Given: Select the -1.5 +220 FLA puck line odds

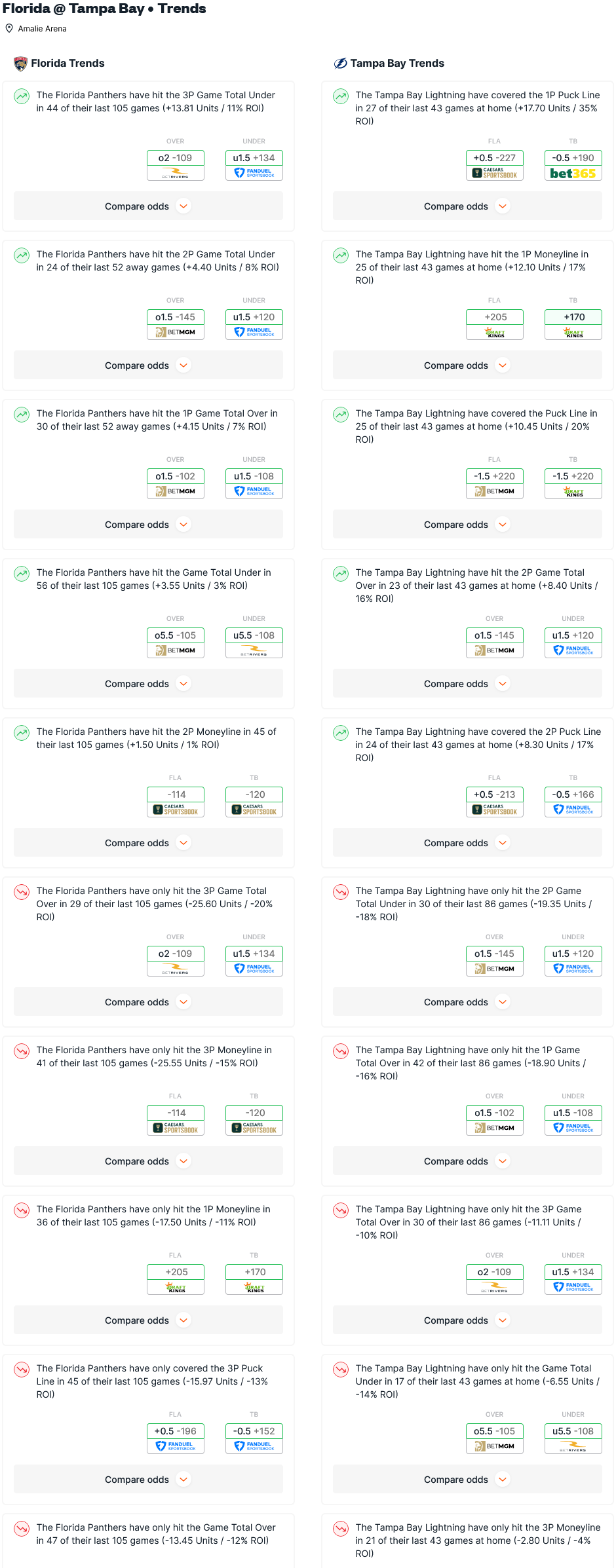Looking at the screenshot, I should click(495, 476).
